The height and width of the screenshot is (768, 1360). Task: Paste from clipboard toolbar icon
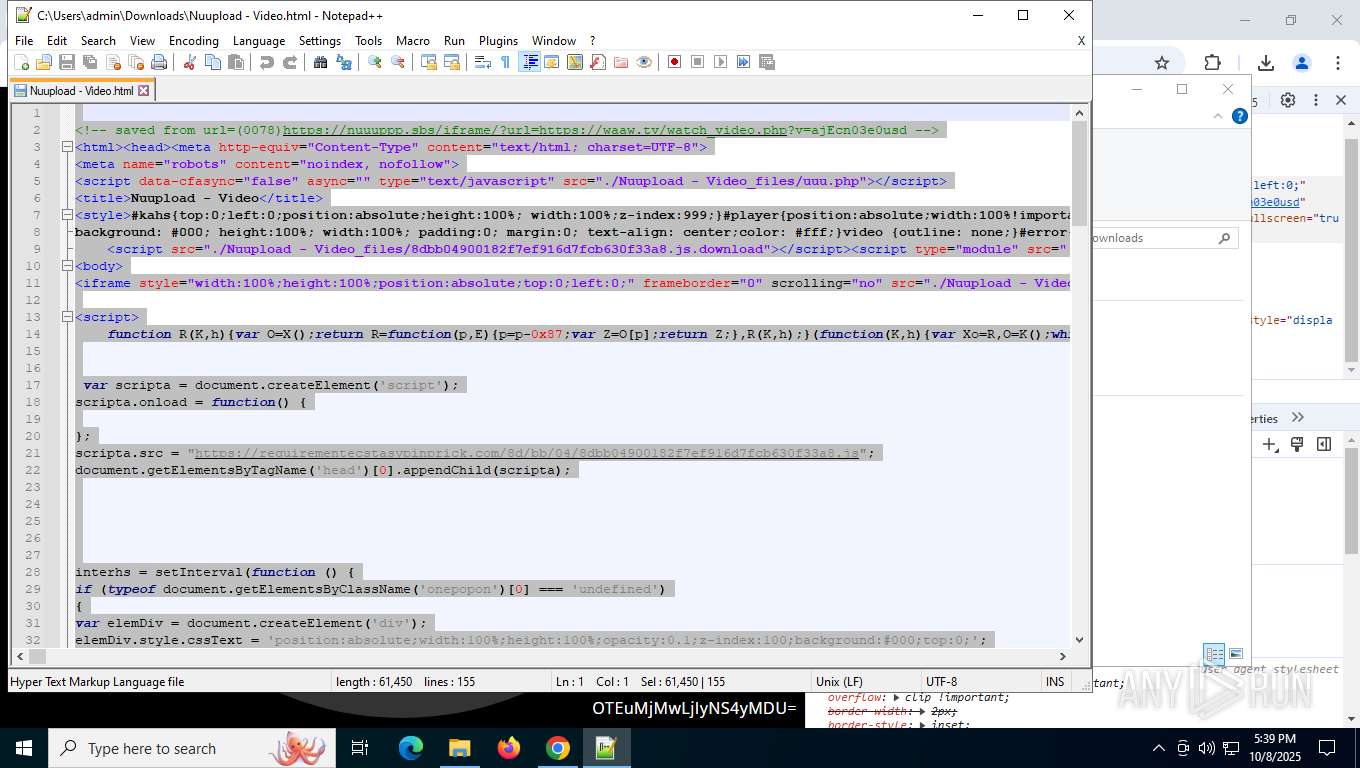tap(236, 62)
